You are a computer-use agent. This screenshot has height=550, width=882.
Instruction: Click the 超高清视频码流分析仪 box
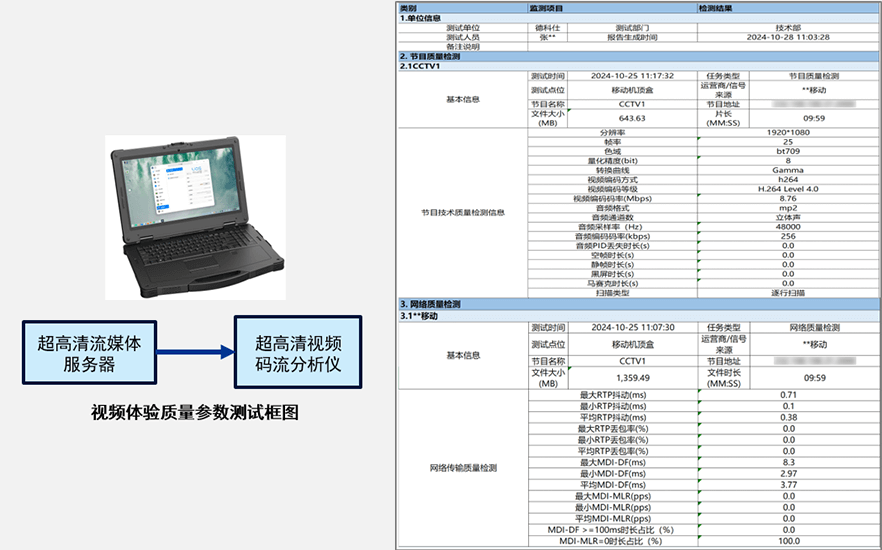point(298,353)
